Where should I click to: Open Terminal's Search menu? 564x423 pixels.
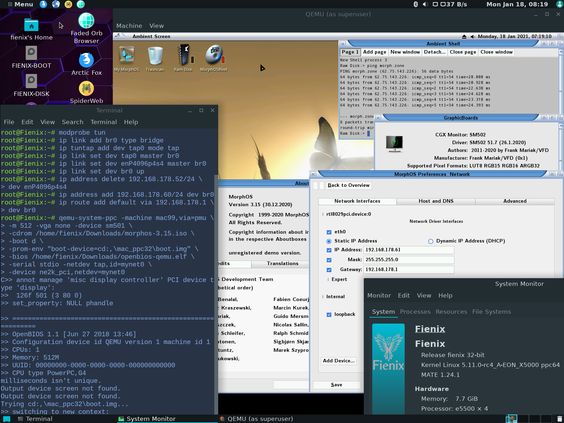[72, 122]
